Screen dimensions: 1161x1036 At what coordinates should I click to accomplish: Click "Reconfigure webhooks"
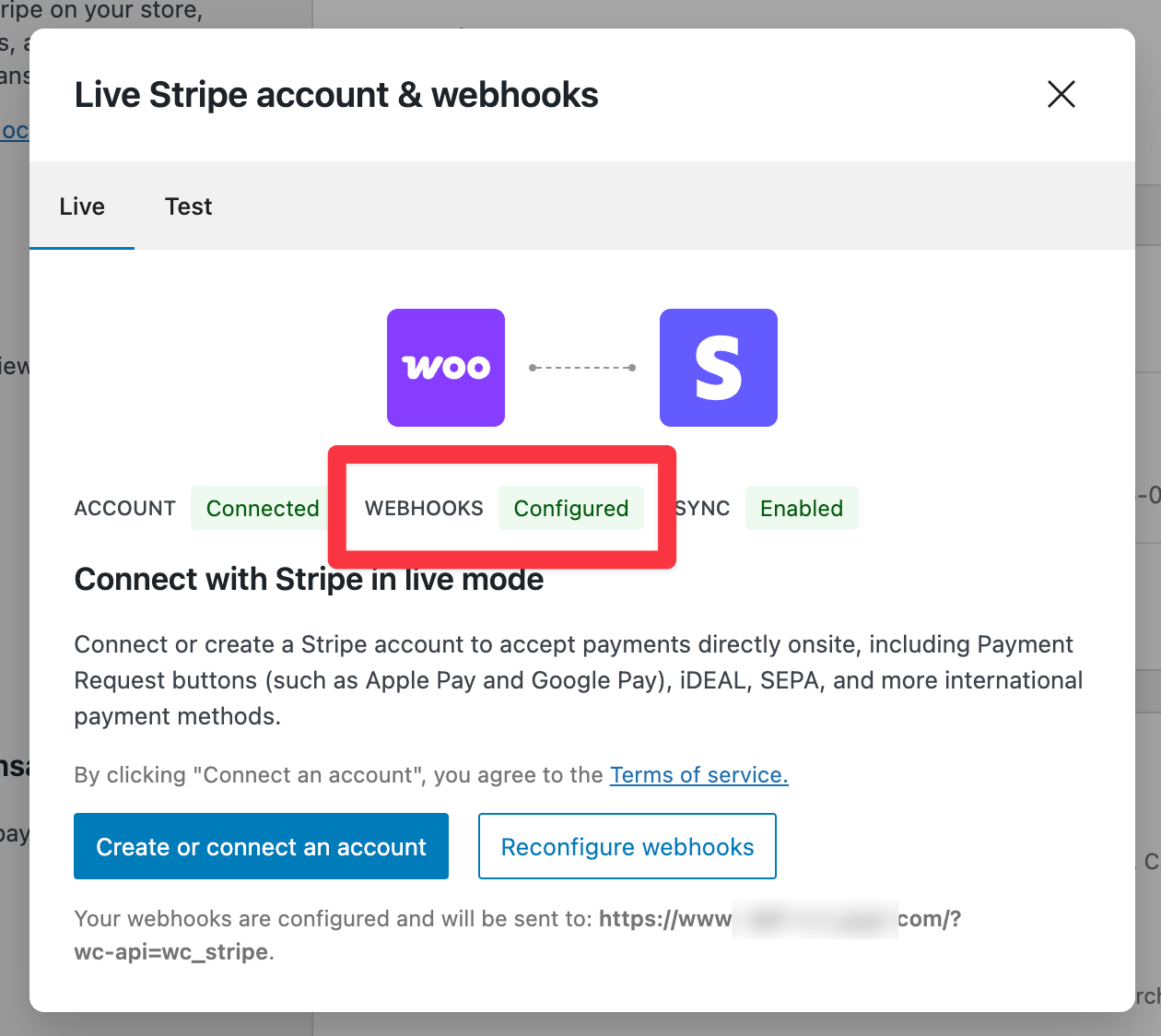point(627,846)
